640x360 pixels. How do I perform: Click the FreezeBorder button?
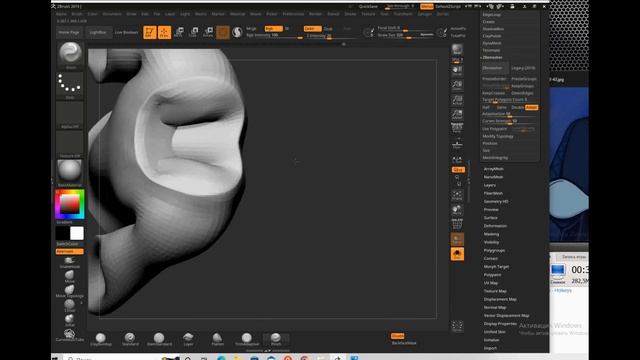point(495,79)
